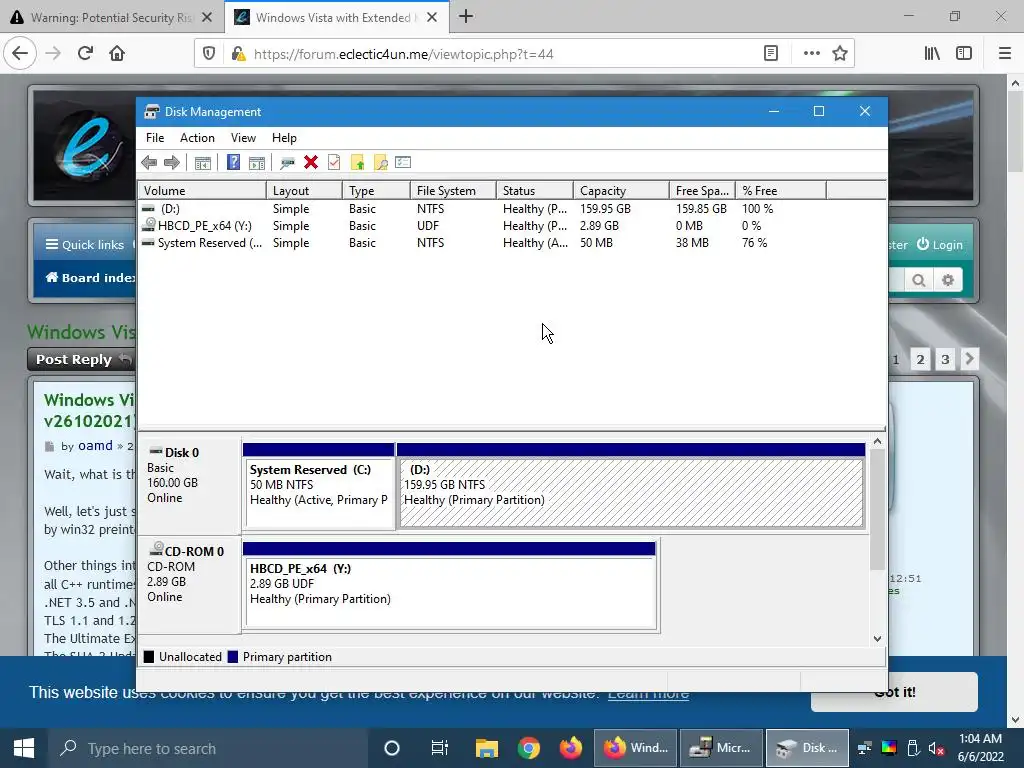Click the yellow folder with green arrow icon
This screenshot has width=1024, height=768.
tap(357, 163)
